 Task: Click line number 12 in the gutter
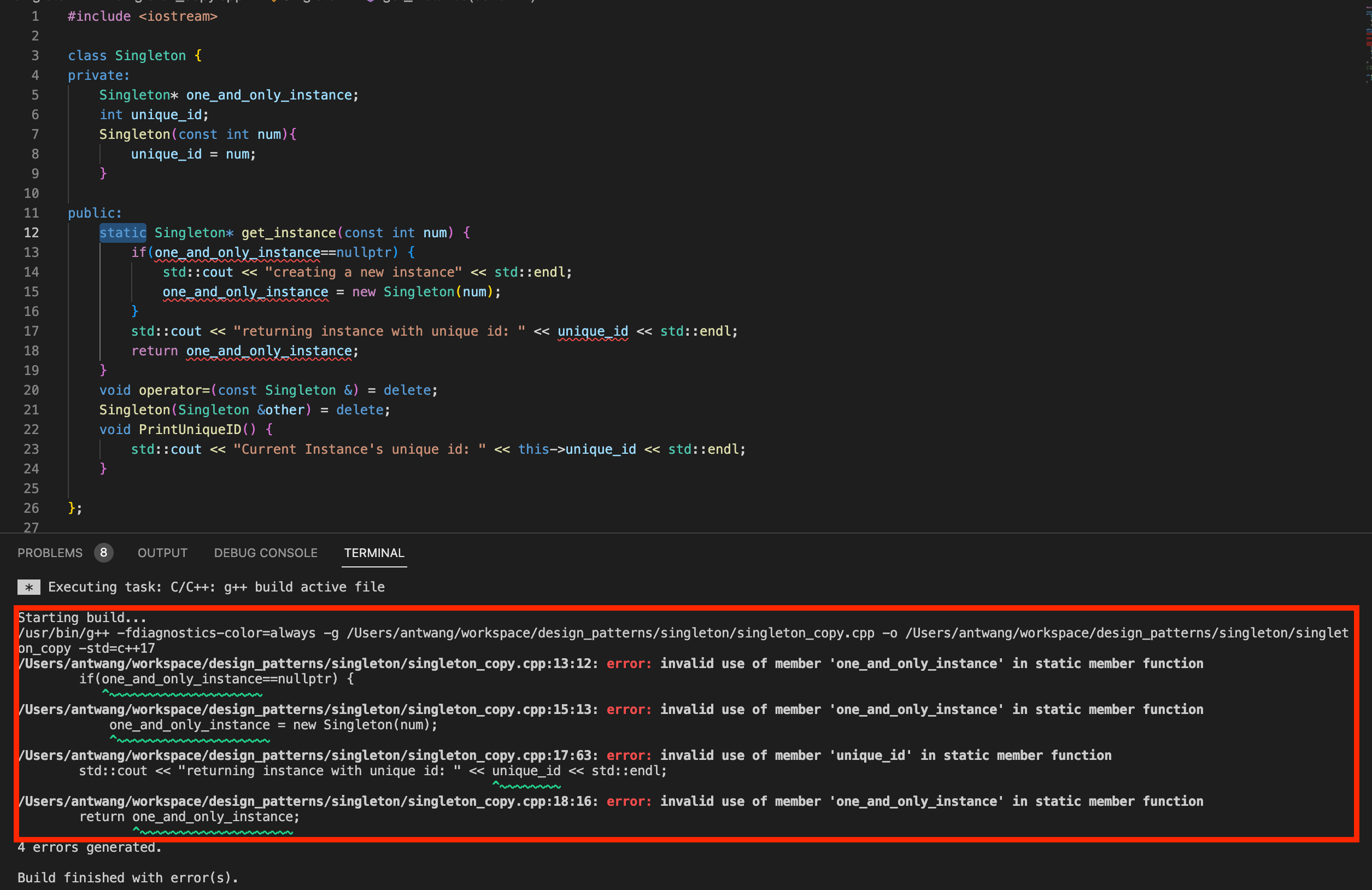(31, 232)
